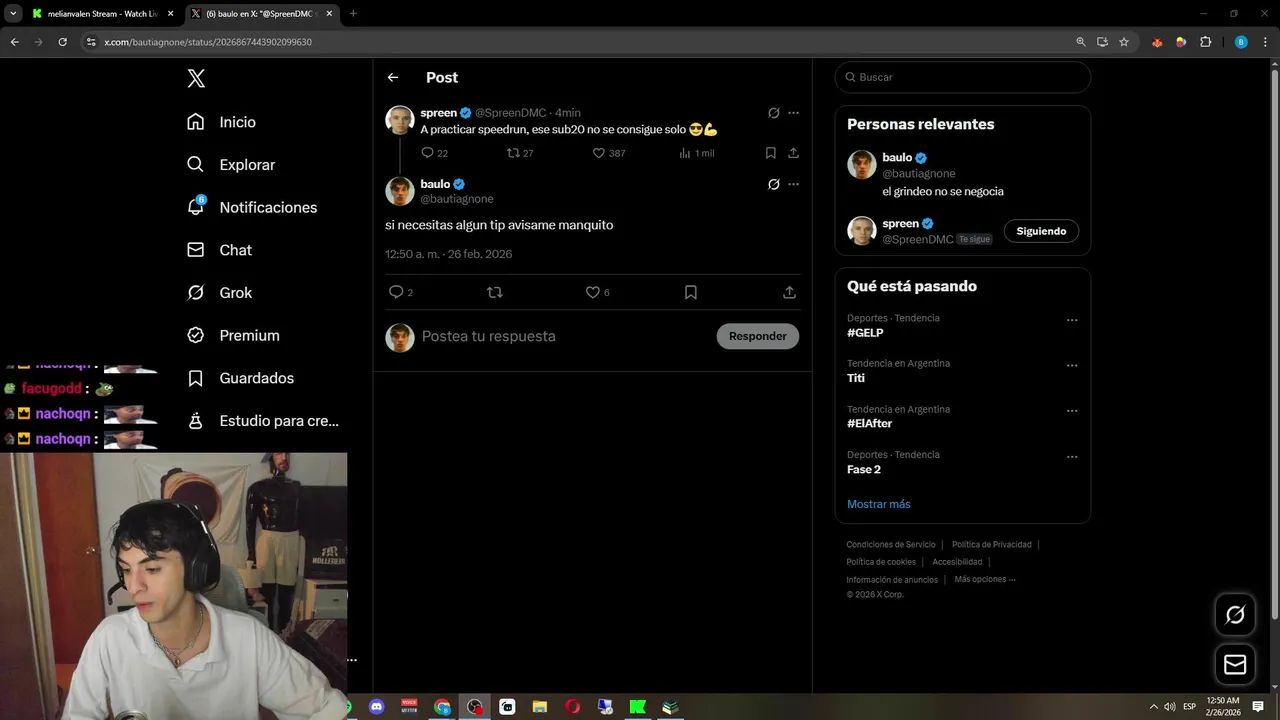Screen dimensions: 1280x720
Task: Click the Mostrar más link
Action: point(879,504)
